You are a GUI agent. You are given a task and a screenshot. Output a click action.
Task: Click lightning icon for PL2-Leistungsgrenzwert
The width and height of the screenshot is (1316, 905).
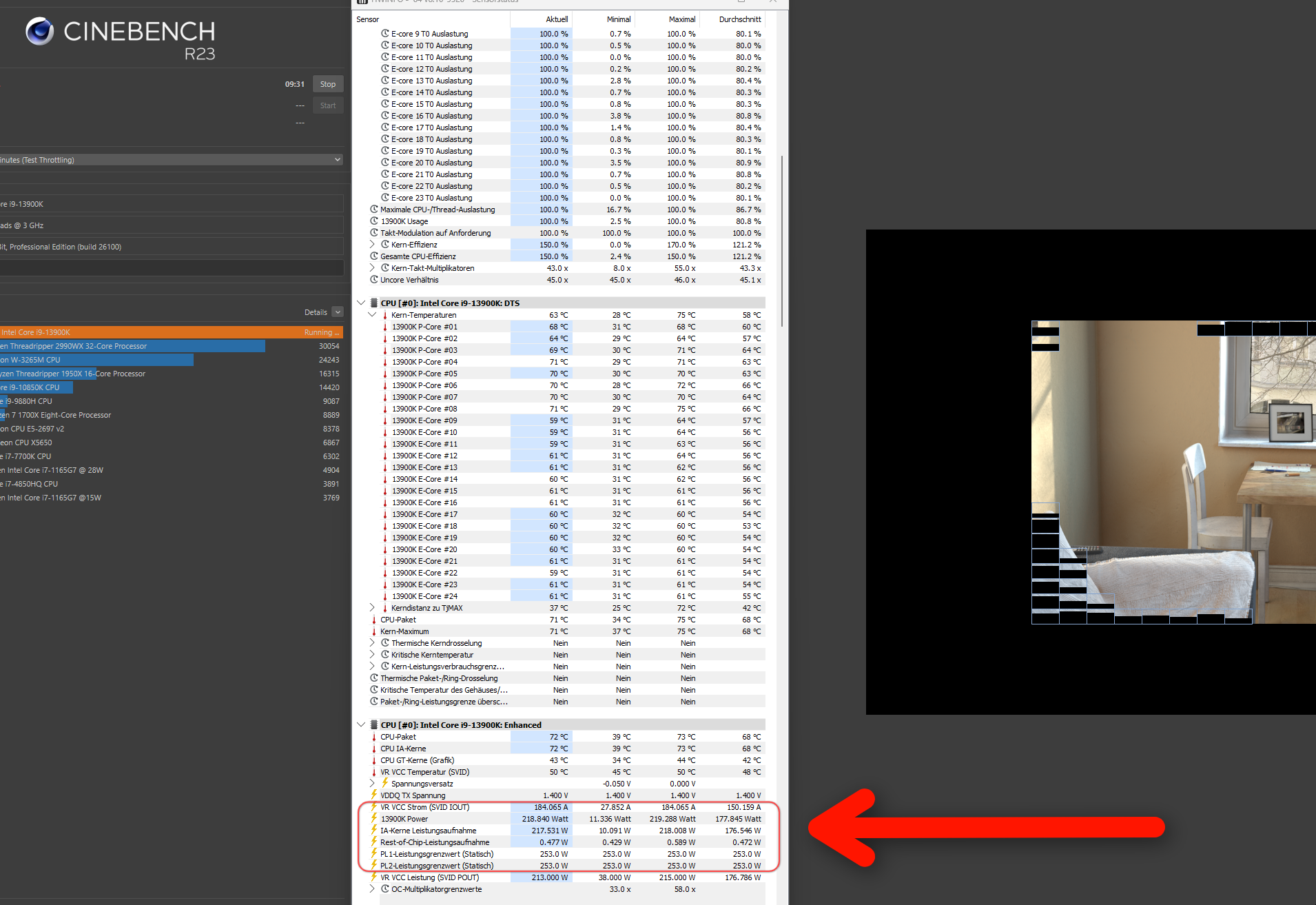(374, 865)
